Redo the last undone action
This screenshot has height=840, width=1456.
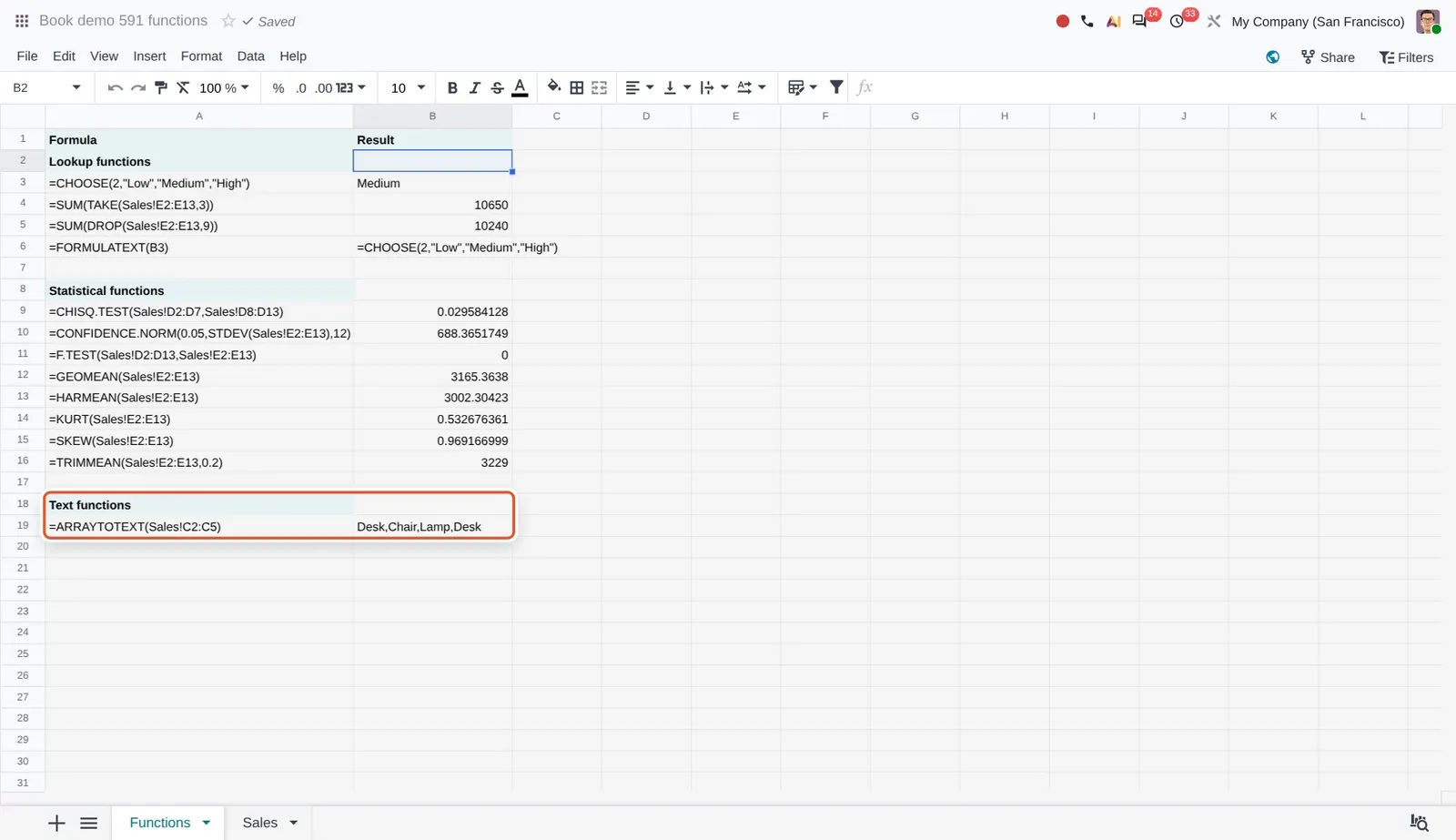(138, 87)
